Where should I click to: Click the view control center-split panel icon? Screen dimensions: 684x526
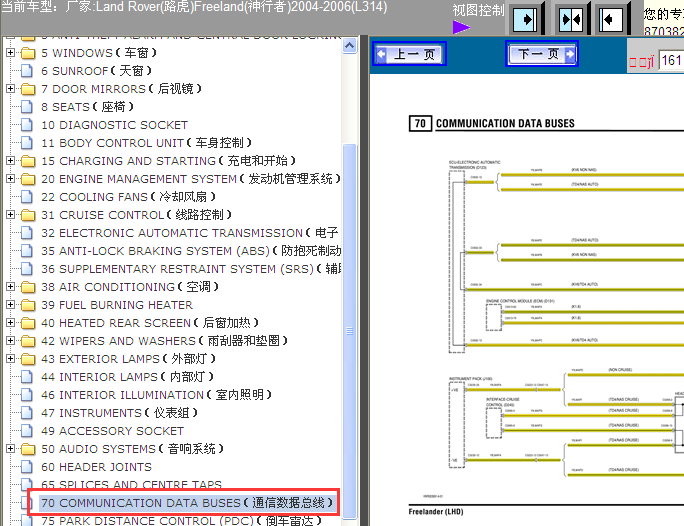point(571,19)
